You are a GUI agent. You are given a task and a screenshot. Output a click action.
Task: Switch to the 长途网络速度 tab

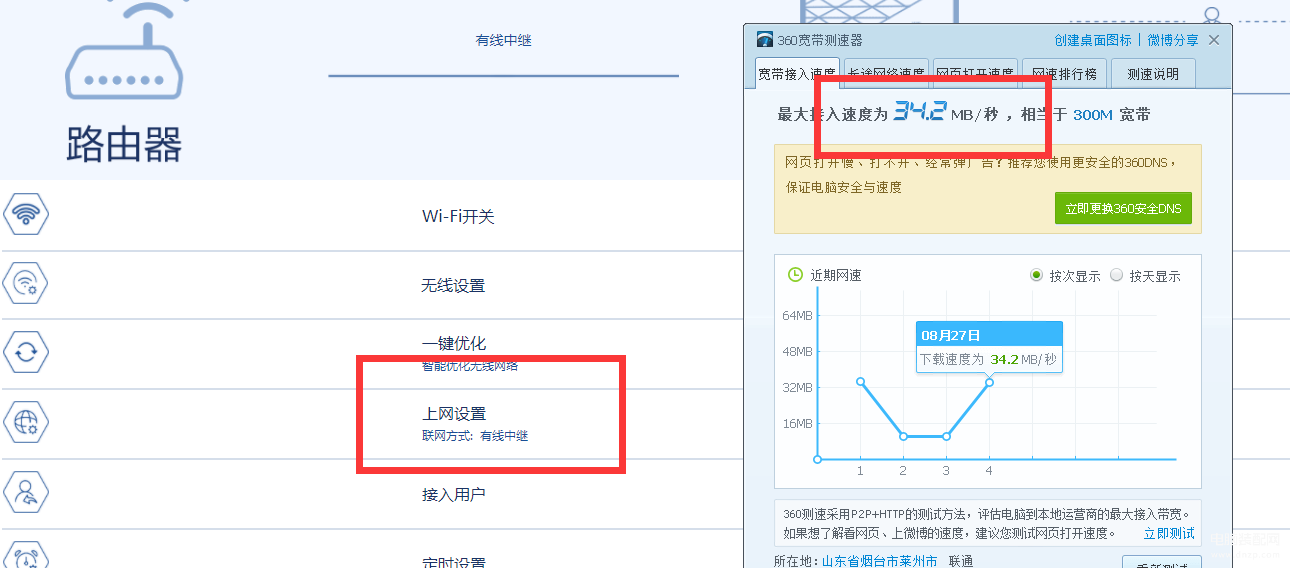[x=886, y=73]
